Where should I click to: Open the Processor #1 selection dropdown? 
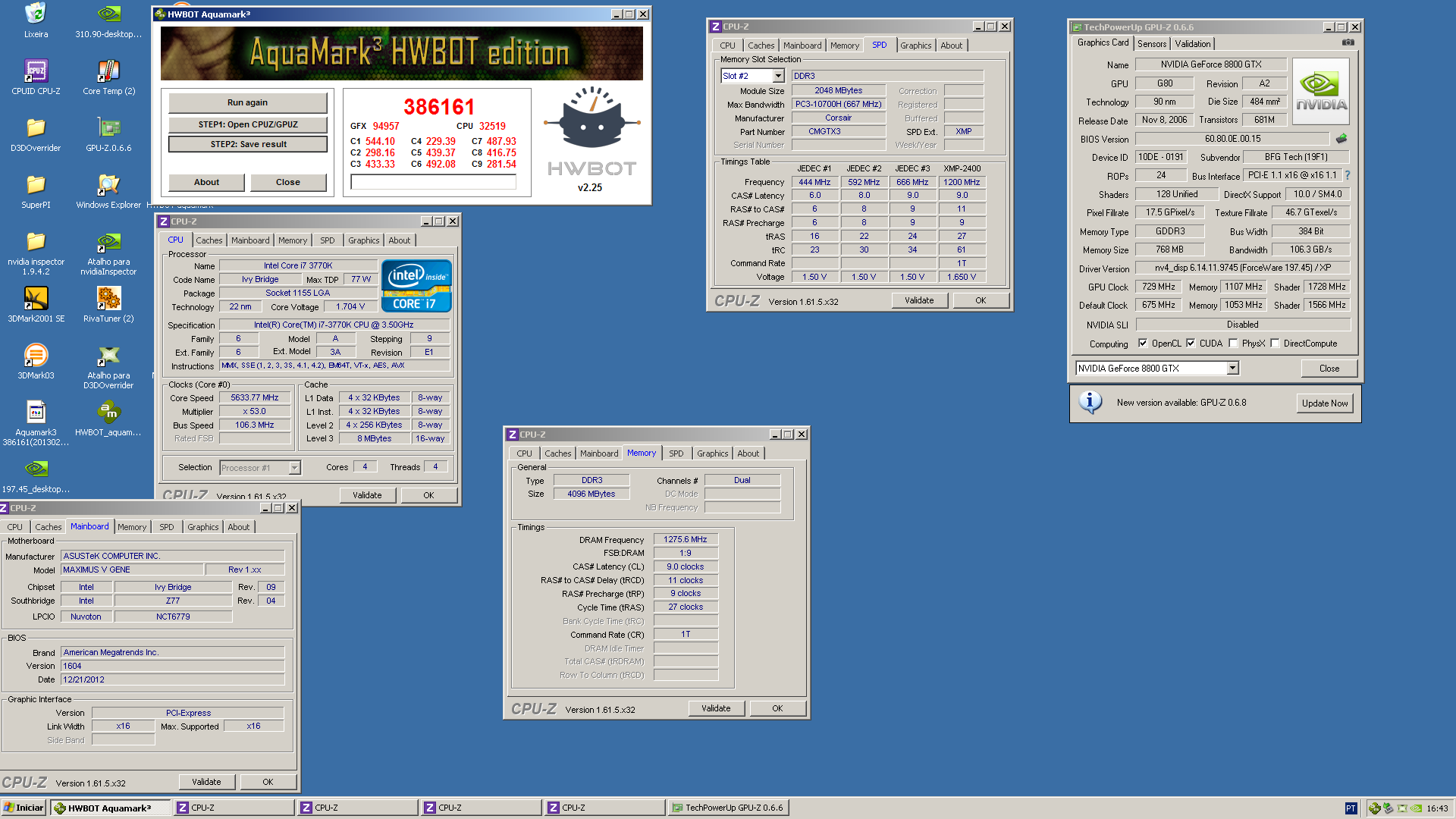[295, 468]
